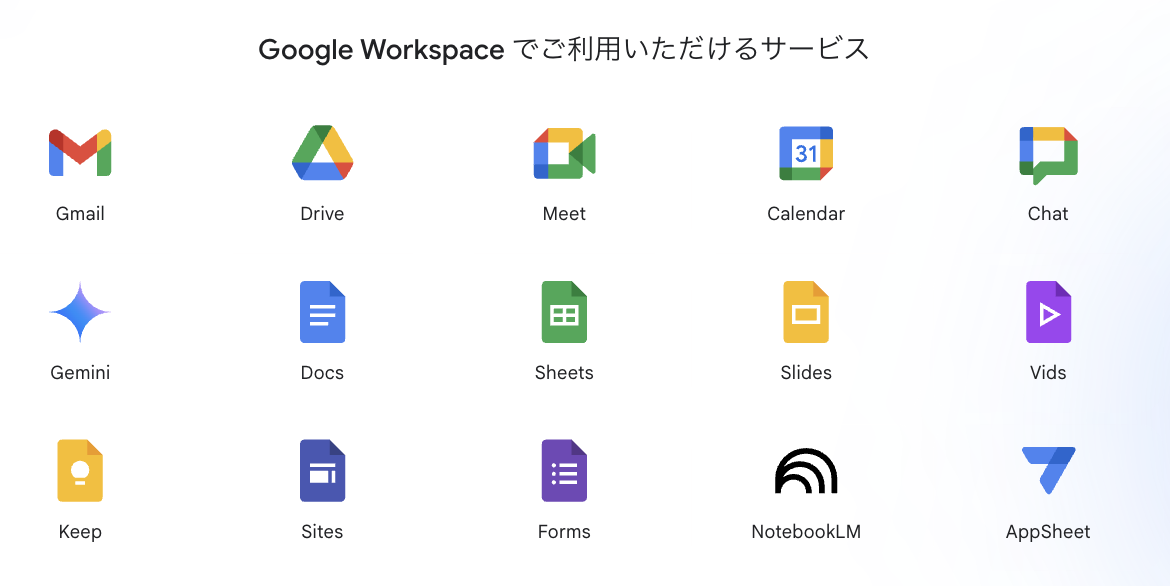Click the Docs text label
This screenshot has width=1170, height=586.
point(322,373)
